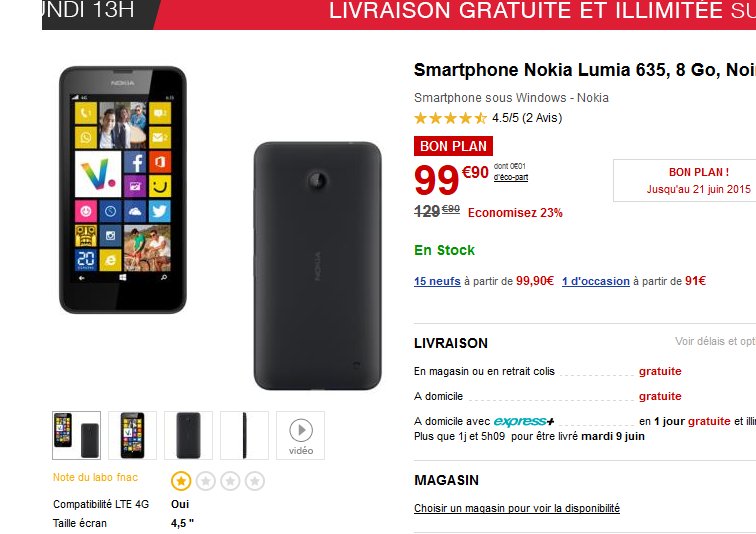Screen dimensions: 756x534
Task: Open the 15 neufs offers link
Action: click(437, 281)
